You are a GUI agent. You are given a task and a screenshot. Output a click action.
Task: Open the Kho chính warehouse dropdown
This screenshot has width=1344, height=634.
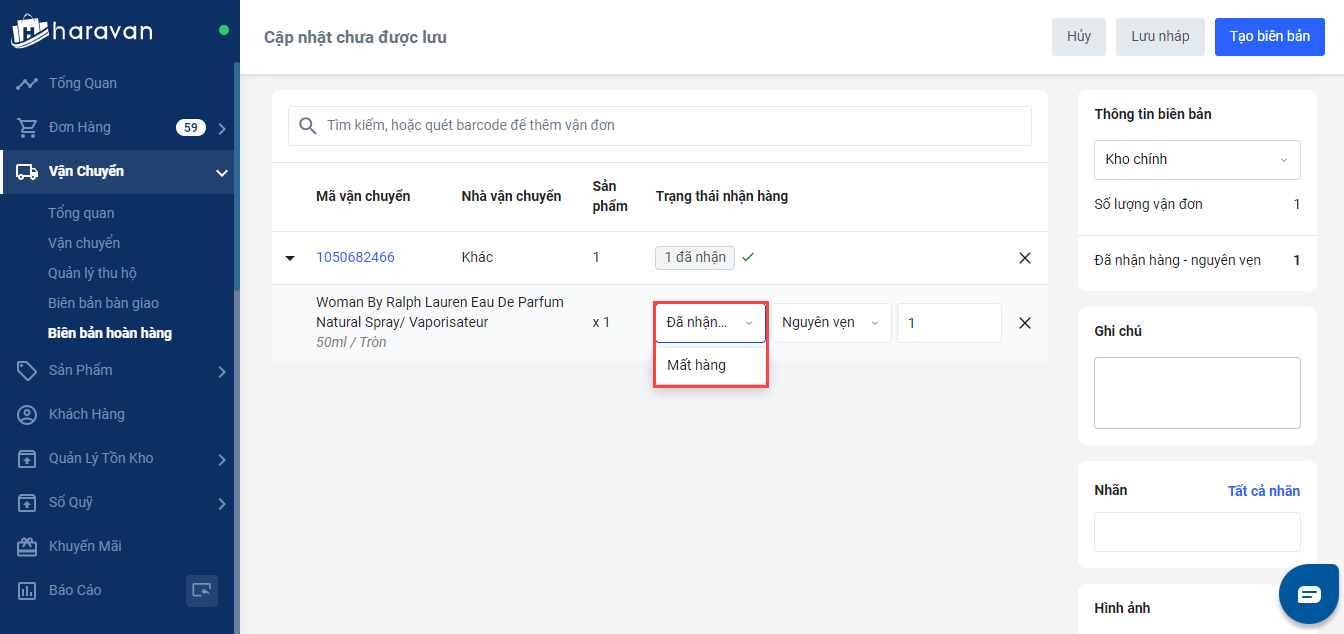pos(1196,160)
